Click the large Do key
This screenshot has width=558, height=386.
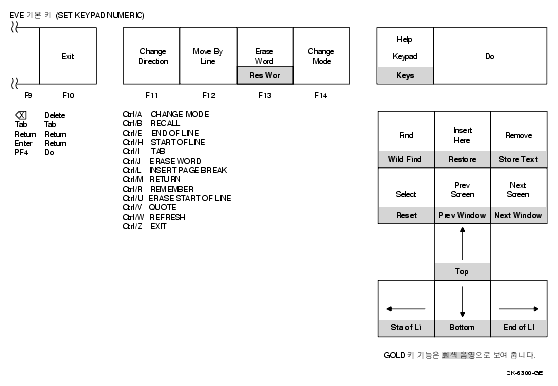point(490,56)
